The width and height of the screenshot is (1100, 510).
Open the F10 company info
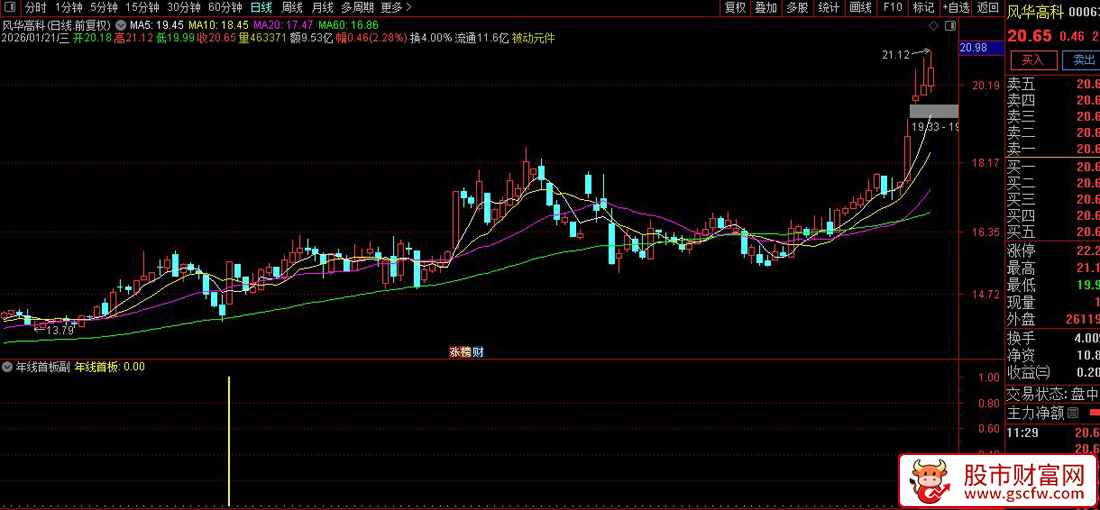(x=892, y=8)
